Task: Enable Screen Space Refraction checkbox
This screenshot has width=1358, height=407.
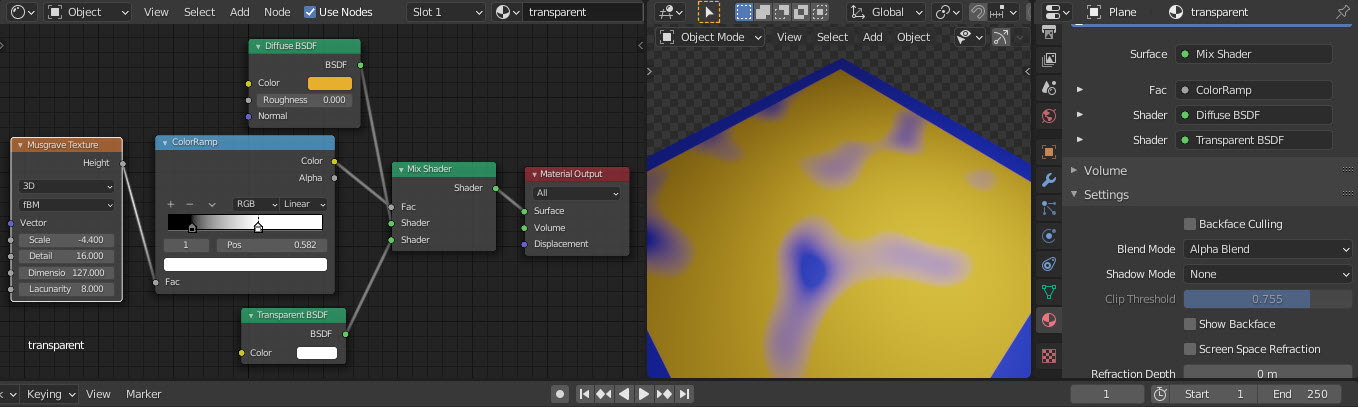Action: click(x=1190, y=349)
